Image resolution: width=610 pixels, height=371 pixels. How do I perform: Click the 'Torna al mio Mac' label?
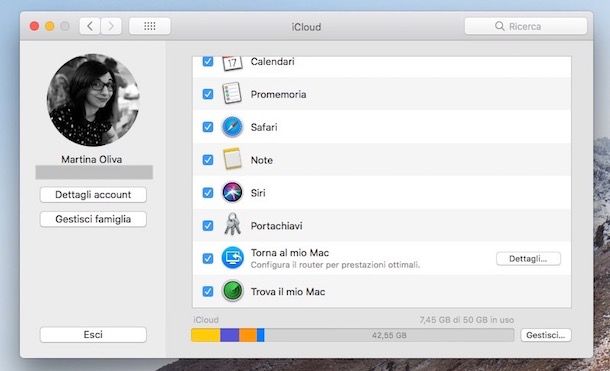(290, 253)
